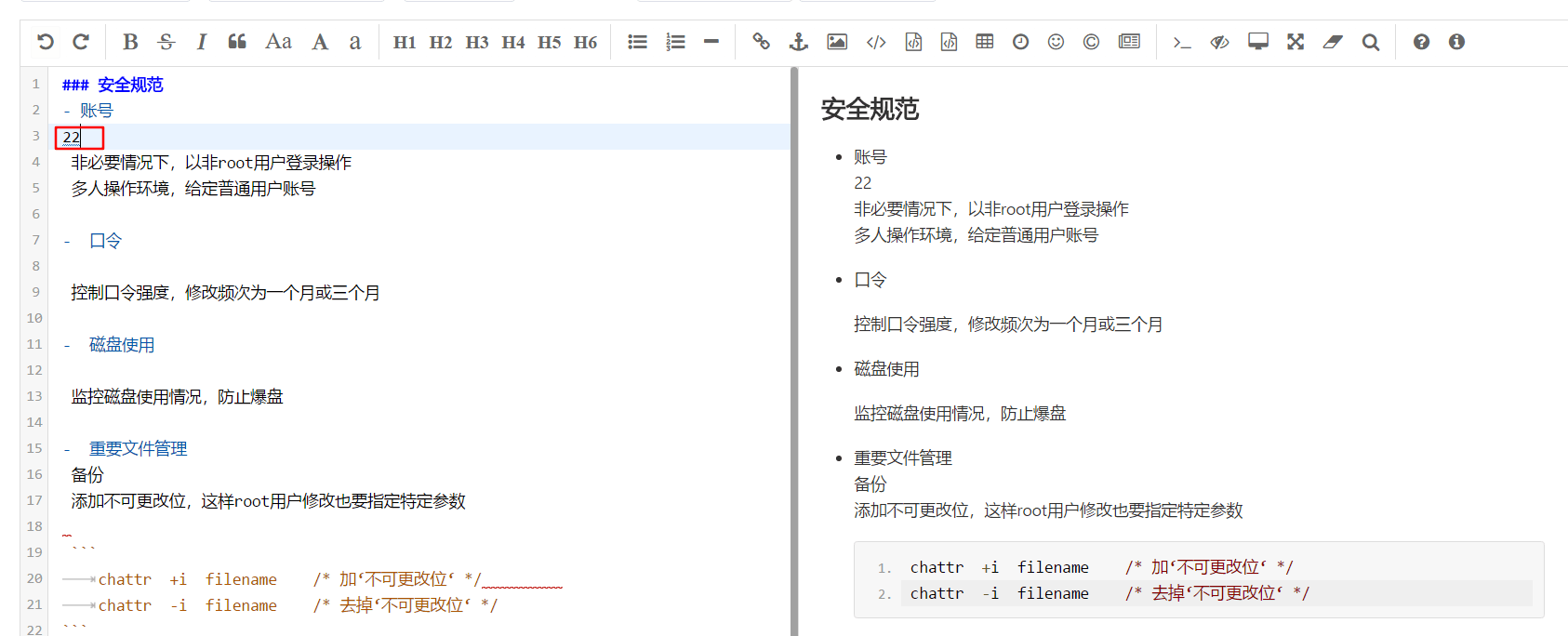Apply Heading 4 style
The height and width of the screenshot is (636, 1568).
click(513, 42)
